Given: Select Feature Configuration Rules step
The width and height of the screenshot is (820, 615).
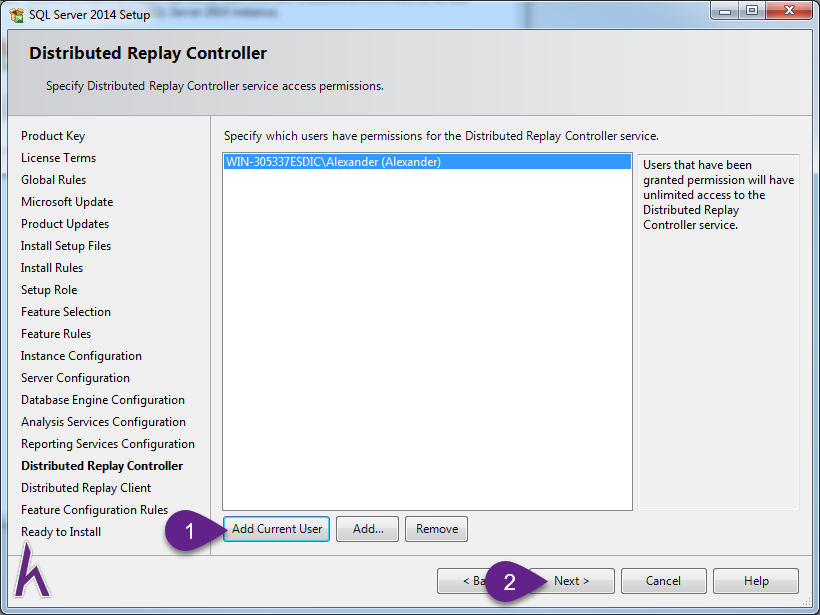Looking at the screenshot, I should pos(95,509).
